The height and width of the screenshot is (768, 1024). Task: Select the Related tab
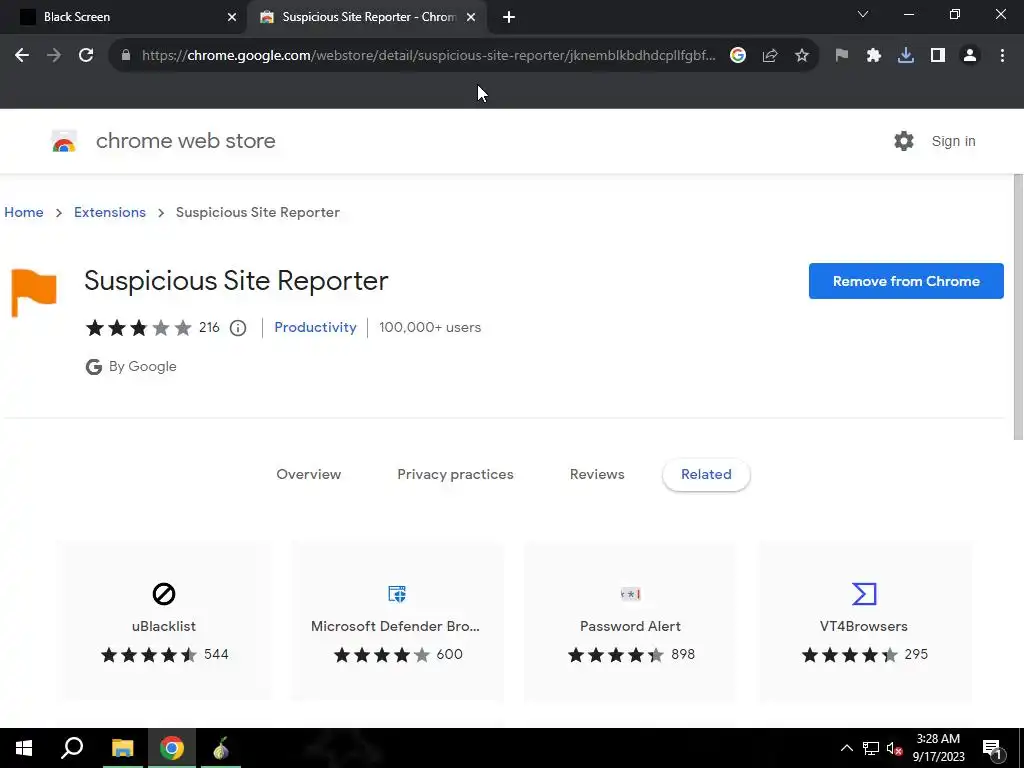pyautogui.click(x=706, y=474)
